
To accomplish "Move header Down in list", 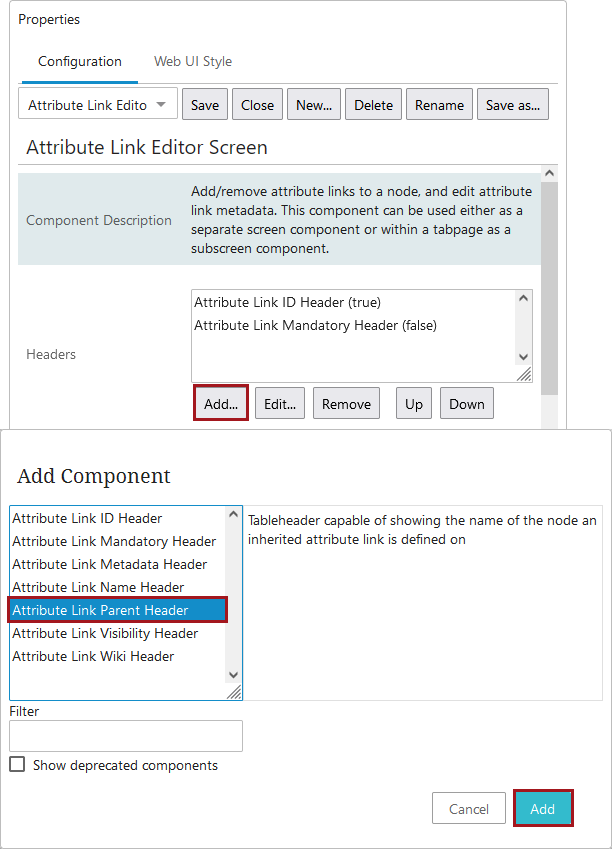I will tap(467, 403).
